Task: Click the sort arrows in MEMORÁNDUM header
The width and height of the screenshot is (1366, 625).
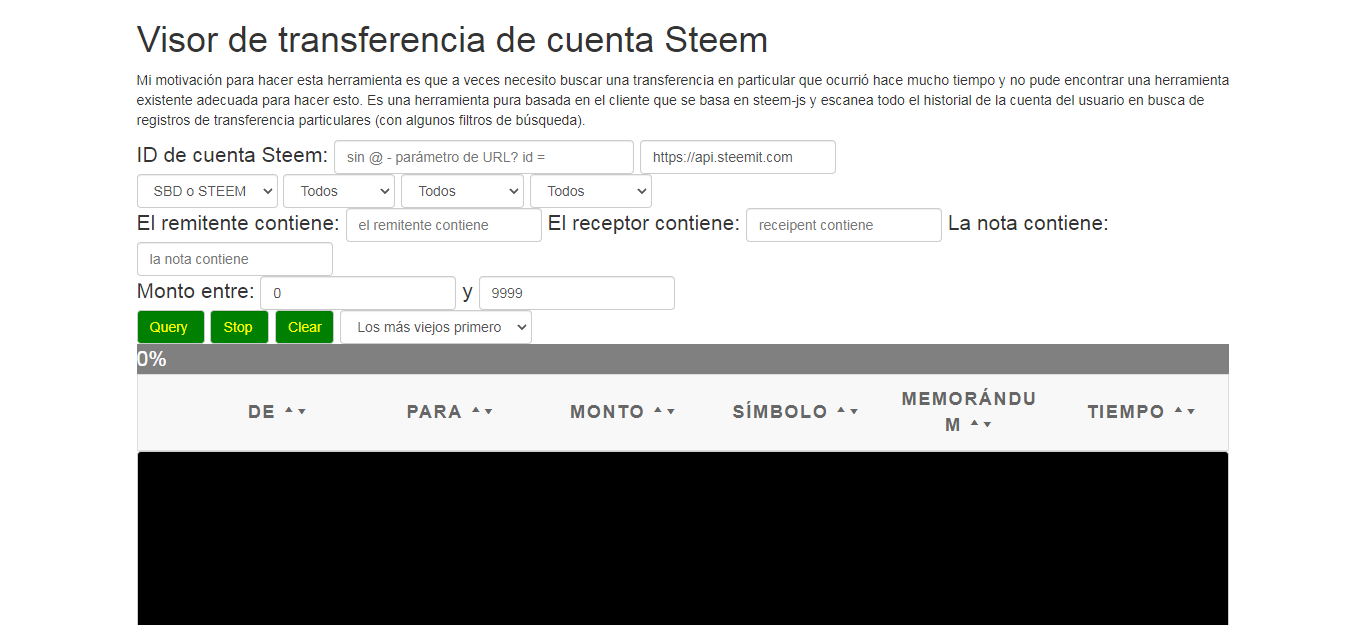Action: [x=981, y=425]
